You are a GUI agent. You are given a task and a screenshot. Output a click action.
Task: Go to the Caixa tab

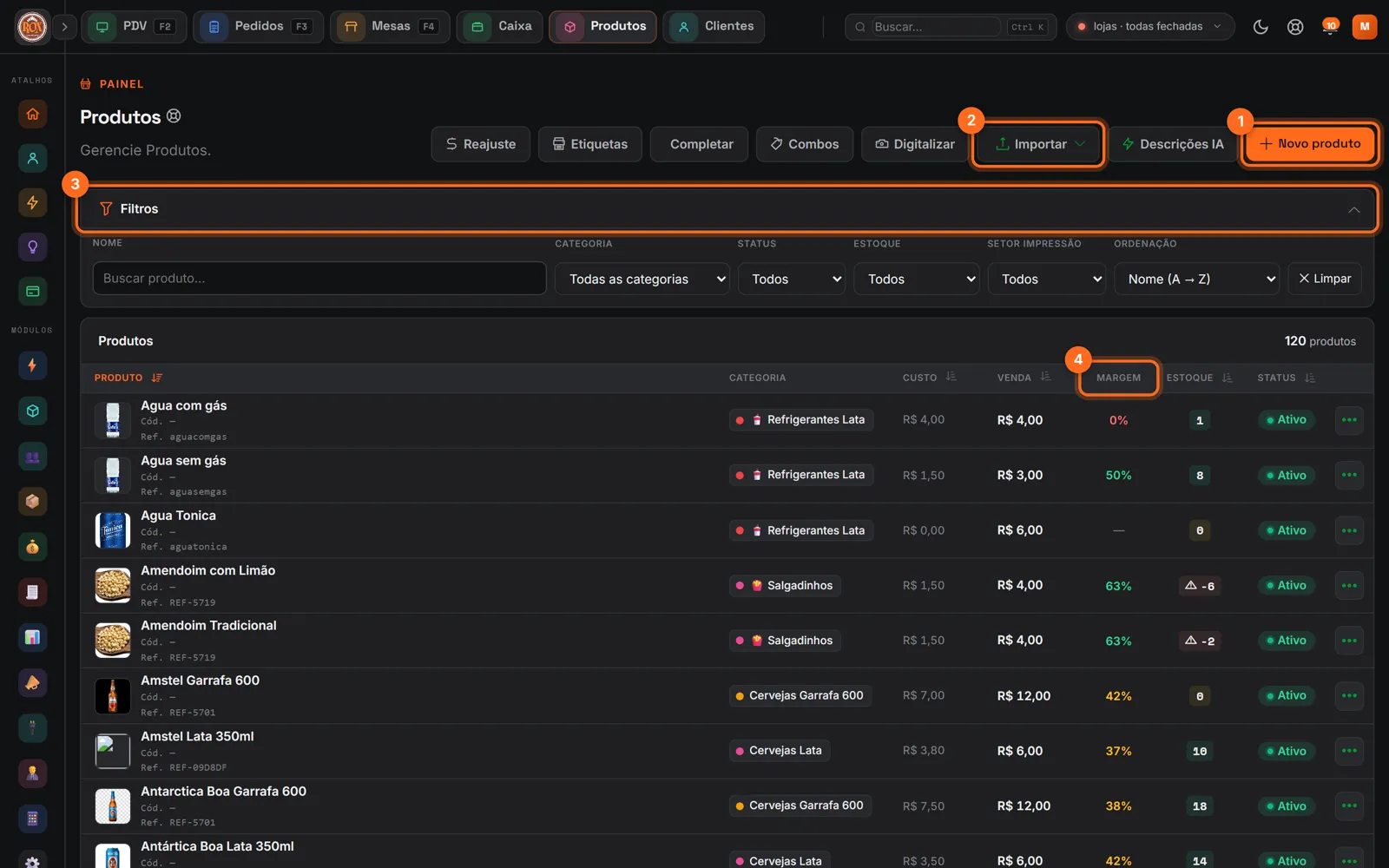[x=500, y=27]
